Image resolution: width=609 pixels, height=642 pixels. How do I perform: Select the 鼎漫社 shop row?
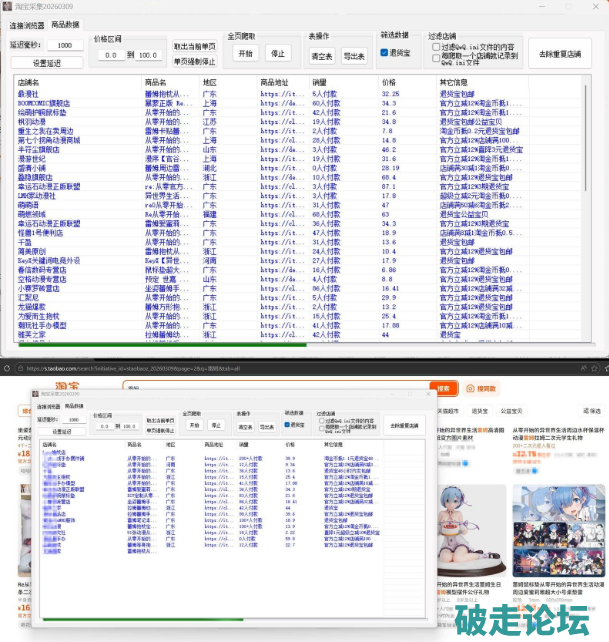pyautogui.click(x=28, y=93)
